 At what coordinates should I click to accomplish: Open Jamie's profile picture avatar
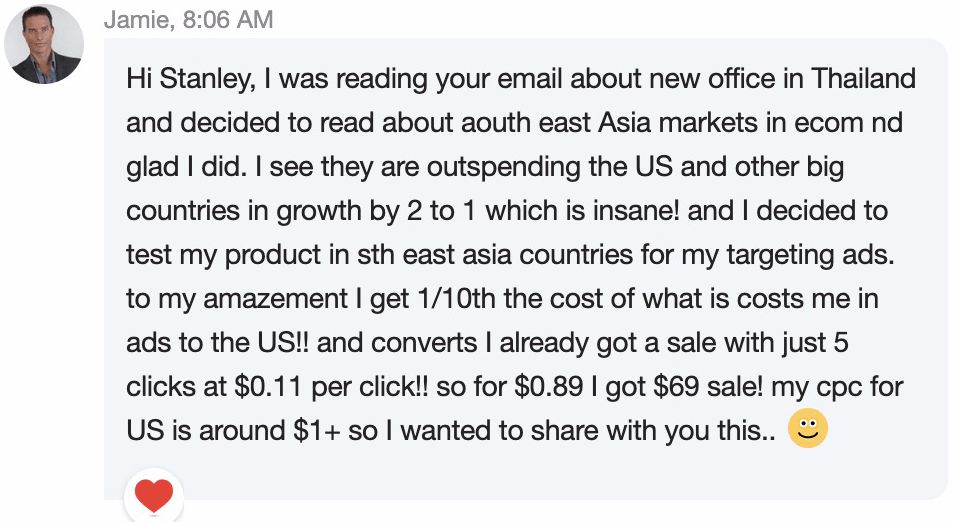[x=44, y=44]
